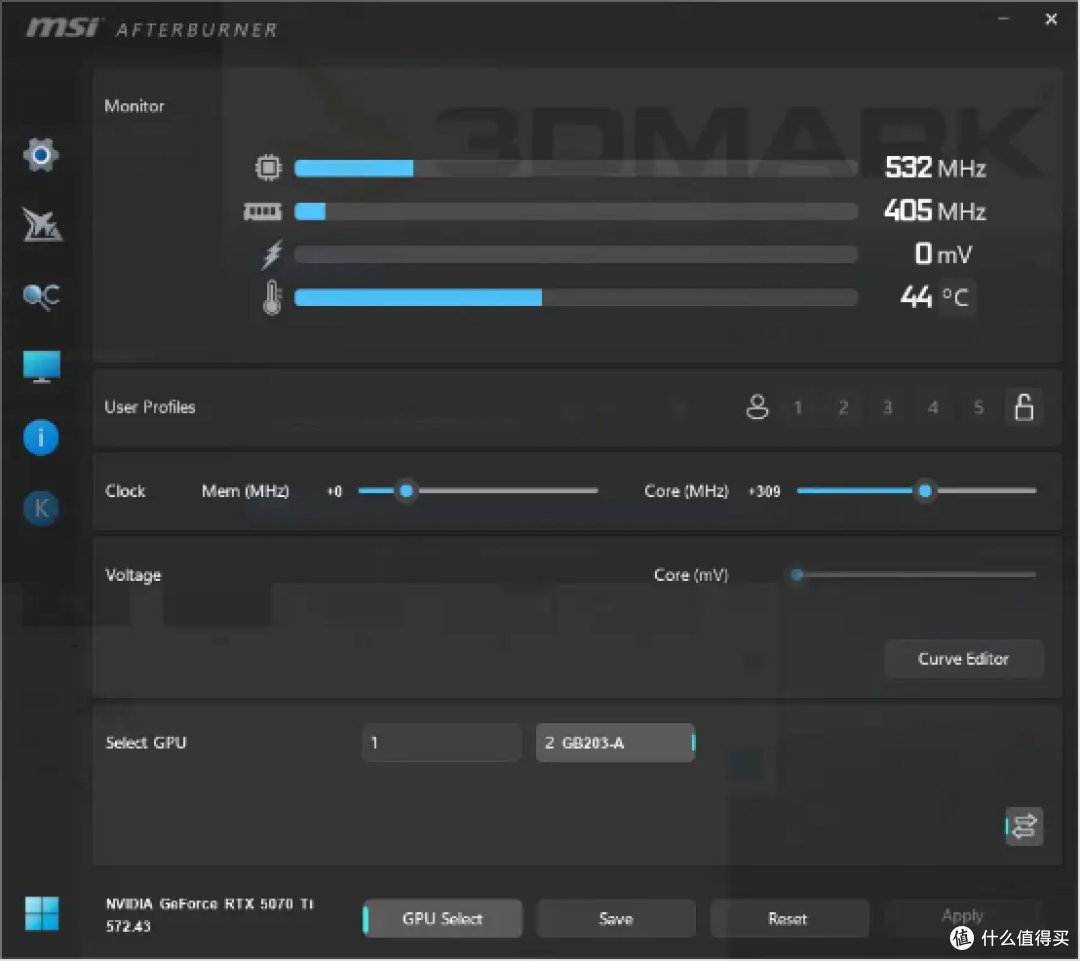This screenshot has height=961, width=1080.
Task: Open settings via the gear icon
Action: pos(41,155)
